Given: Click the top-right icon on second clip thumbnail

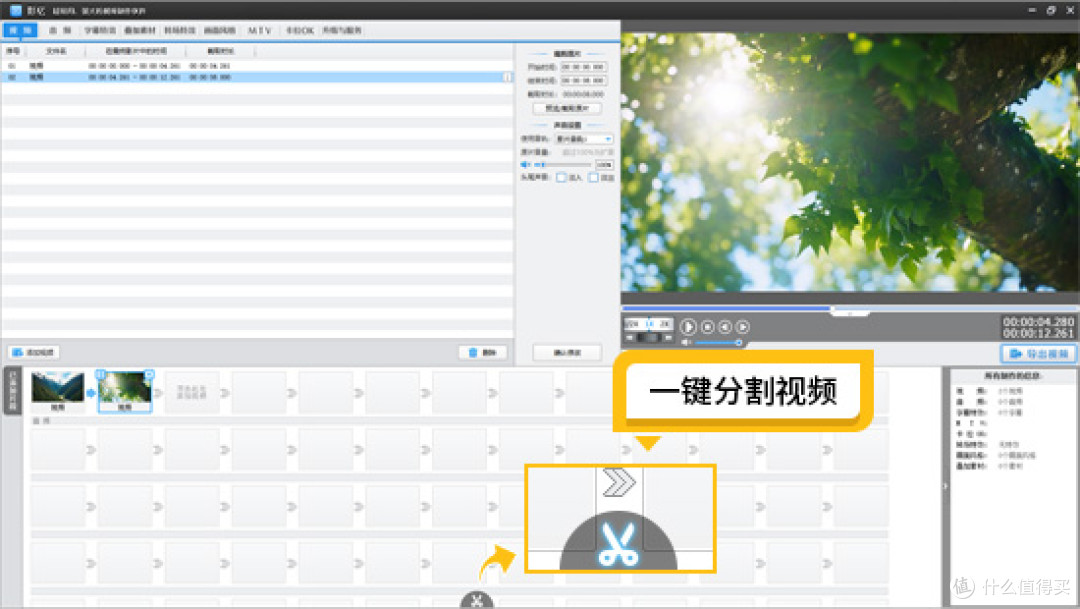Looking at the screenshot, I should click(149, 374).
